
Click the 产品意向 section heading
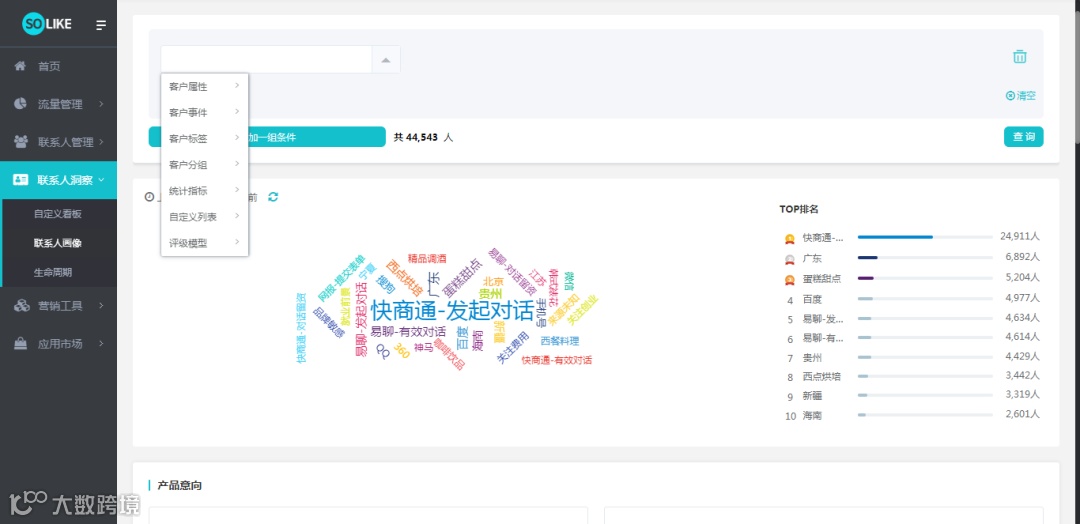click(180, 485)
